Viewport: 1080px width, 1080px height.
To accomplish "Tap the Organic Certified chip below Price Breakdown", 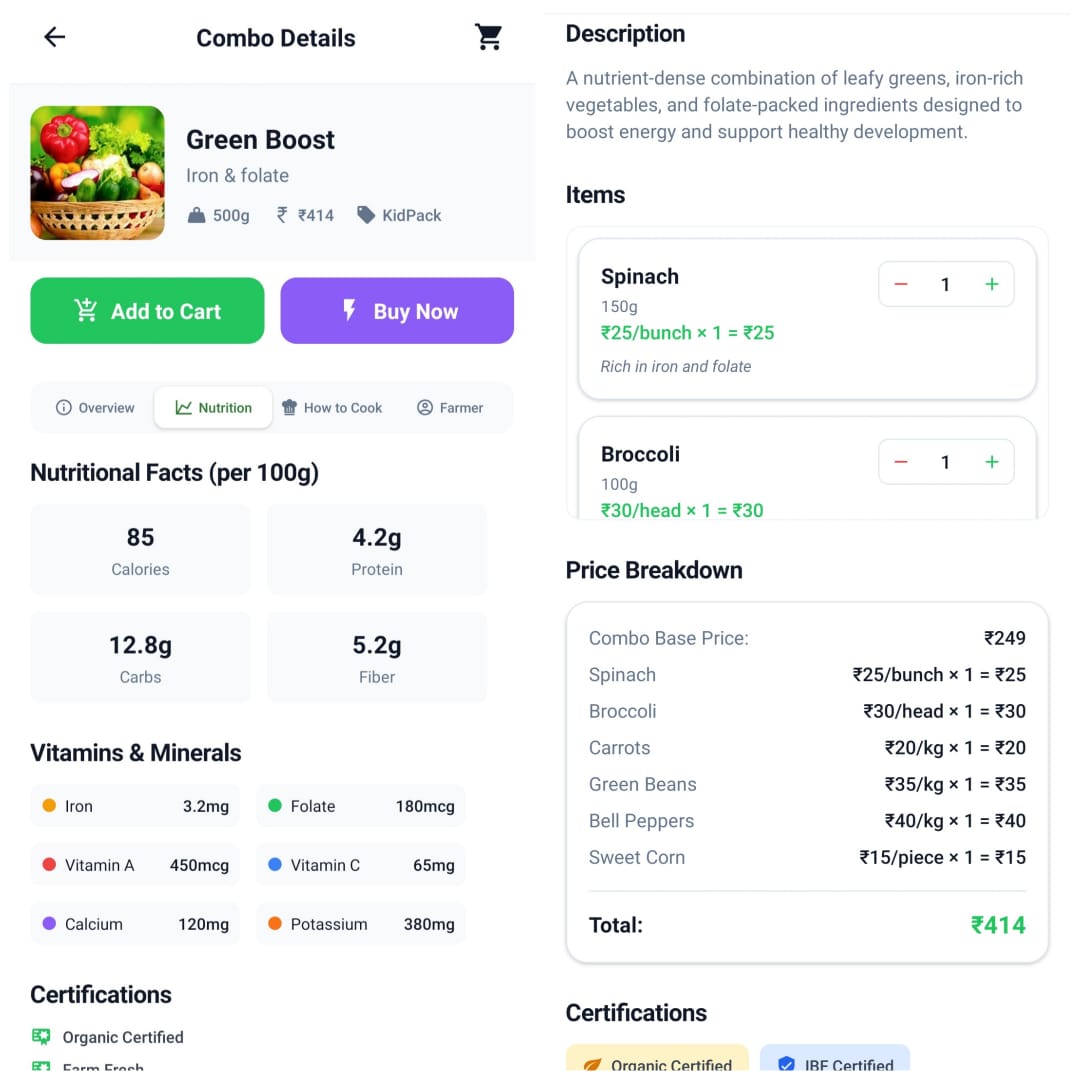I will (657, 1063).
